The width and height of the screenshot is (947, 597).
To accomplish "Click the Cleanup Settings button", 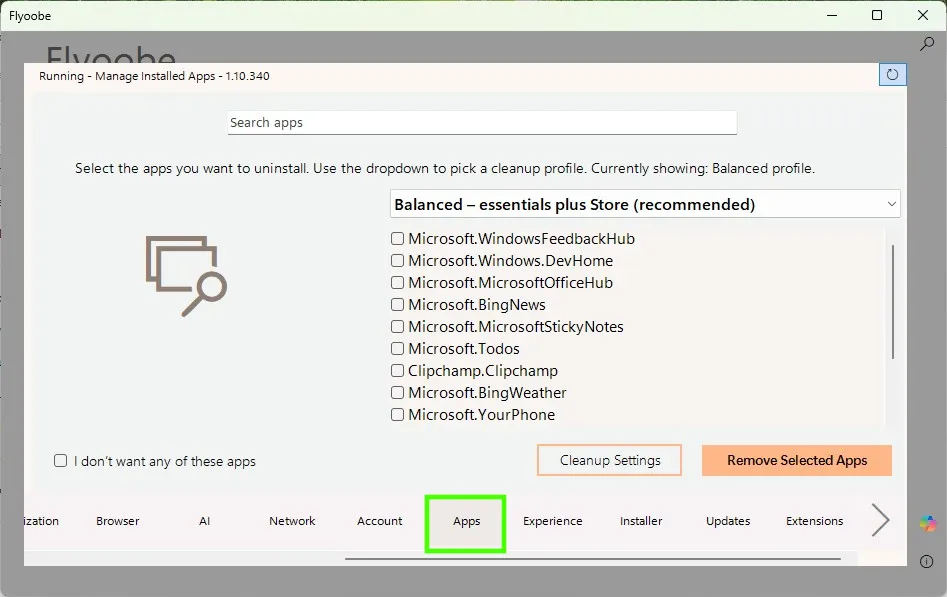I will (609, 460).
